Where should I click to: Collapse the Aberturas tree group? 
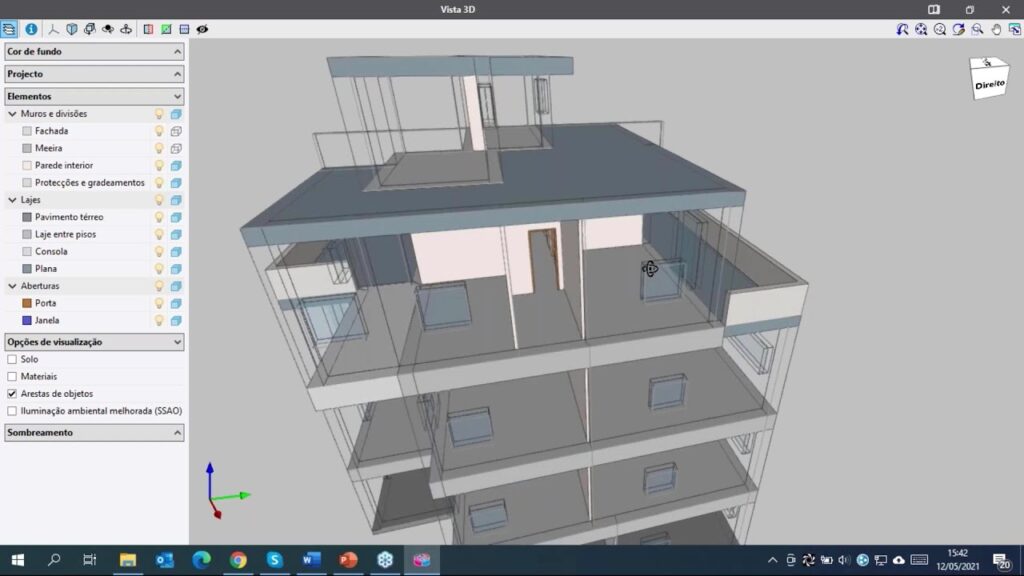(12, 286)
